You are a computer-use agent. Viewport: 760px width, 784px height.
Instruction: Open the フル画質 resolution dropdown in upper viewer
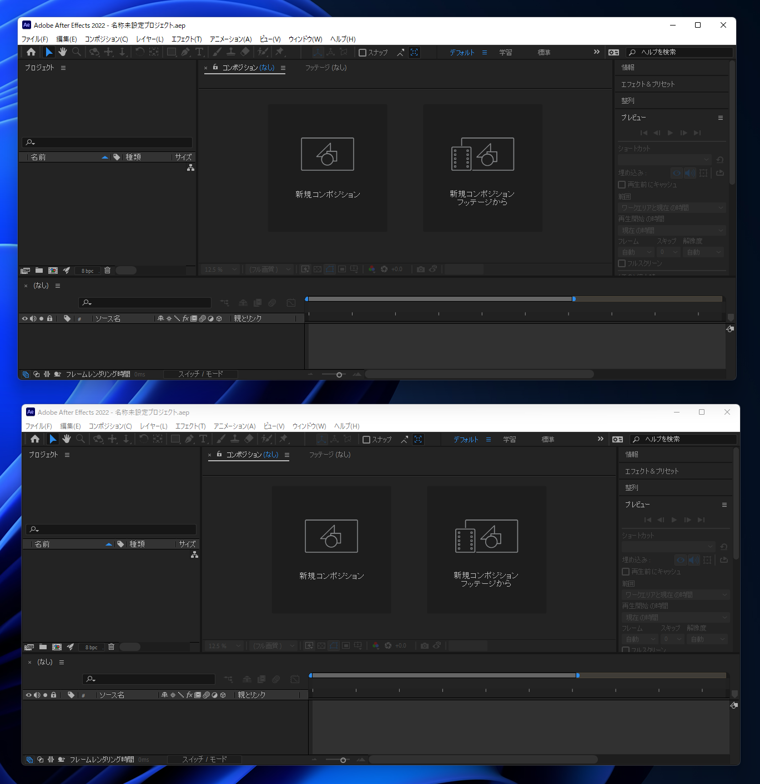pos(270,270)
